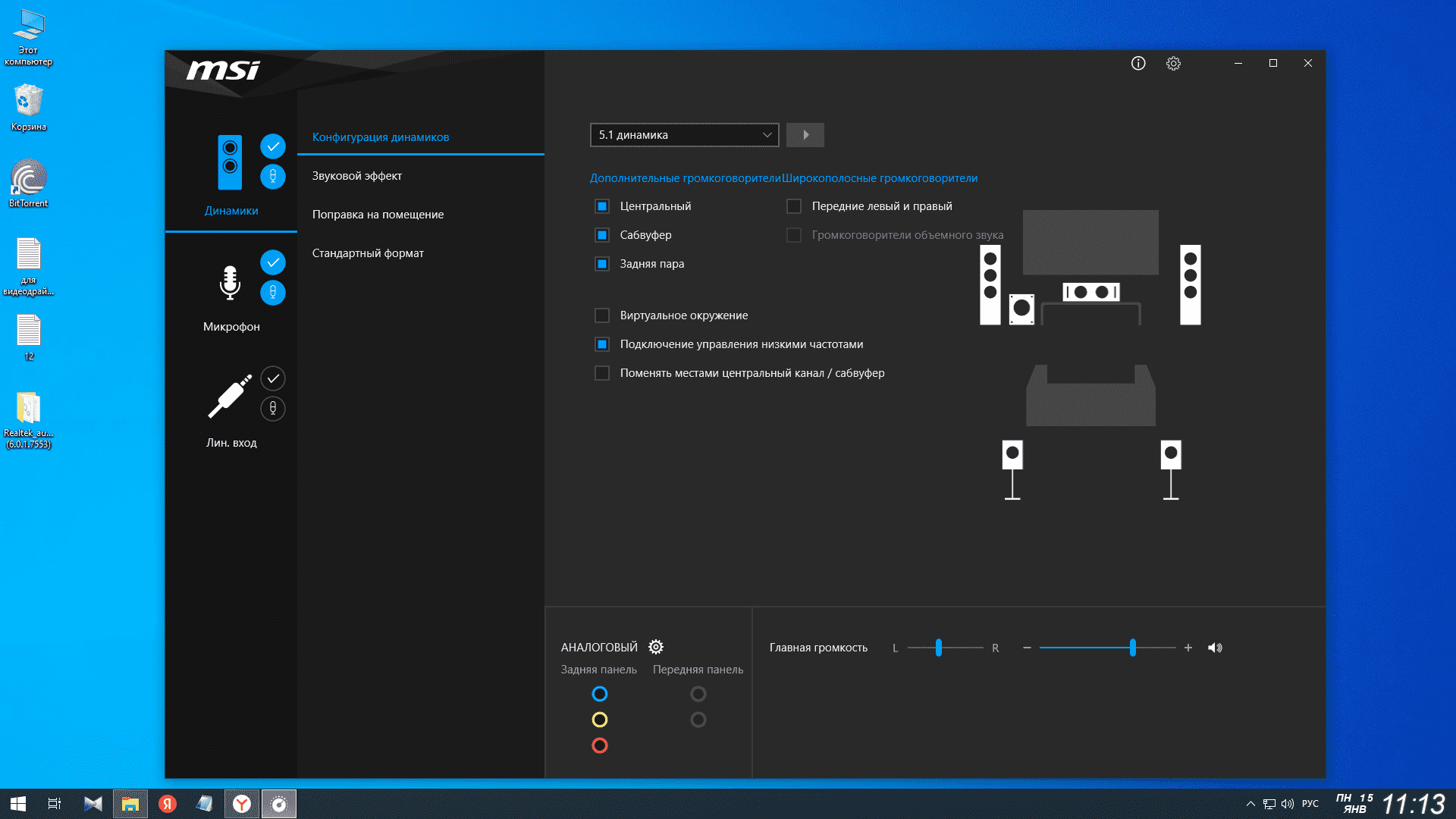Select the Микрофон device icon

pos(230,283)
